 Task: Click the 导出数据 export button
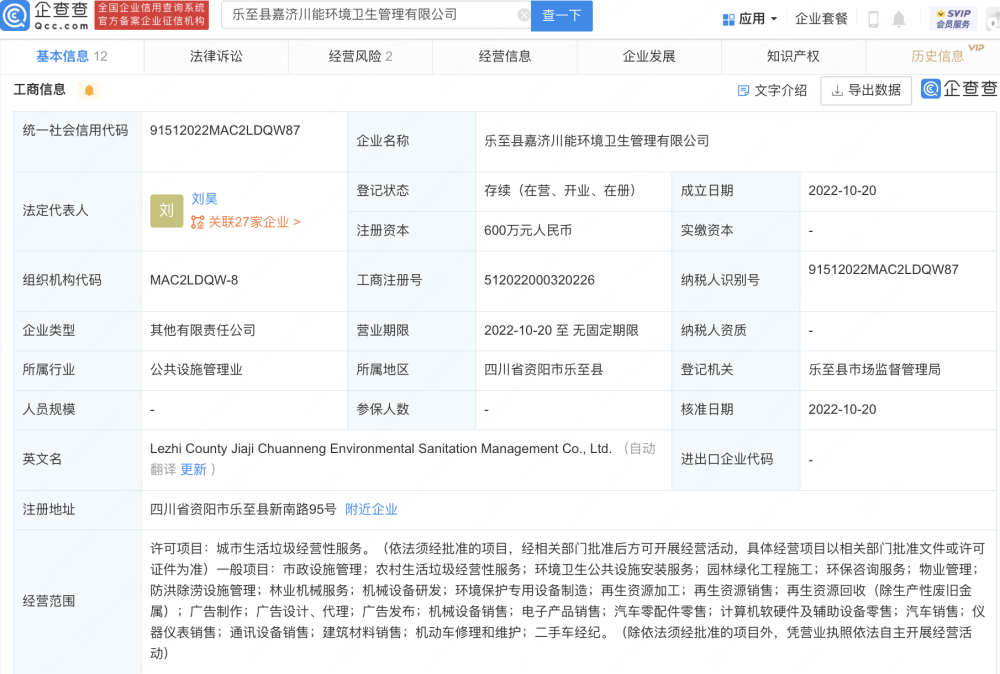coord(866,90)
